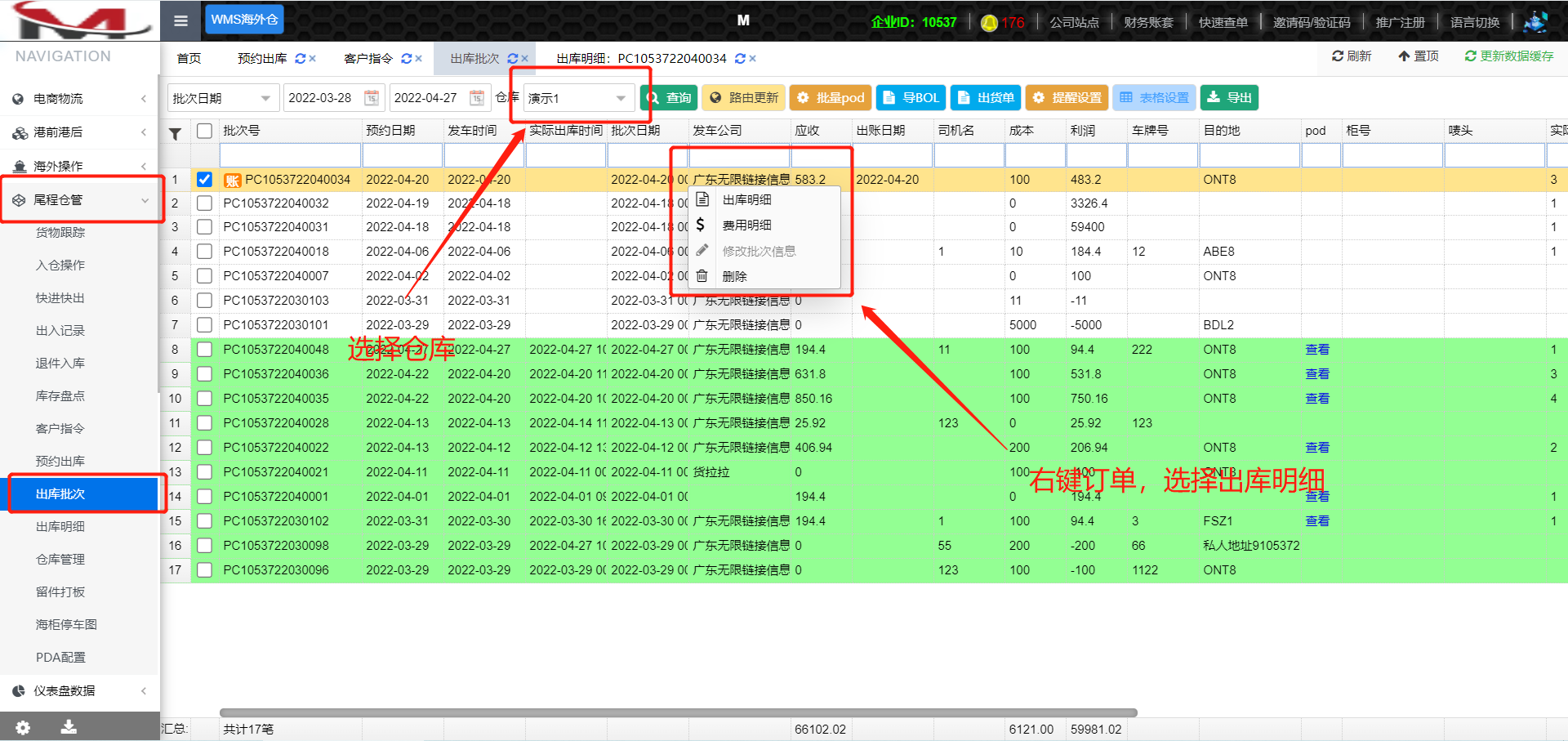Click the hamburger menu icon
The width and height of the screenshot is (1568, 741).
[x=180, y=20]
